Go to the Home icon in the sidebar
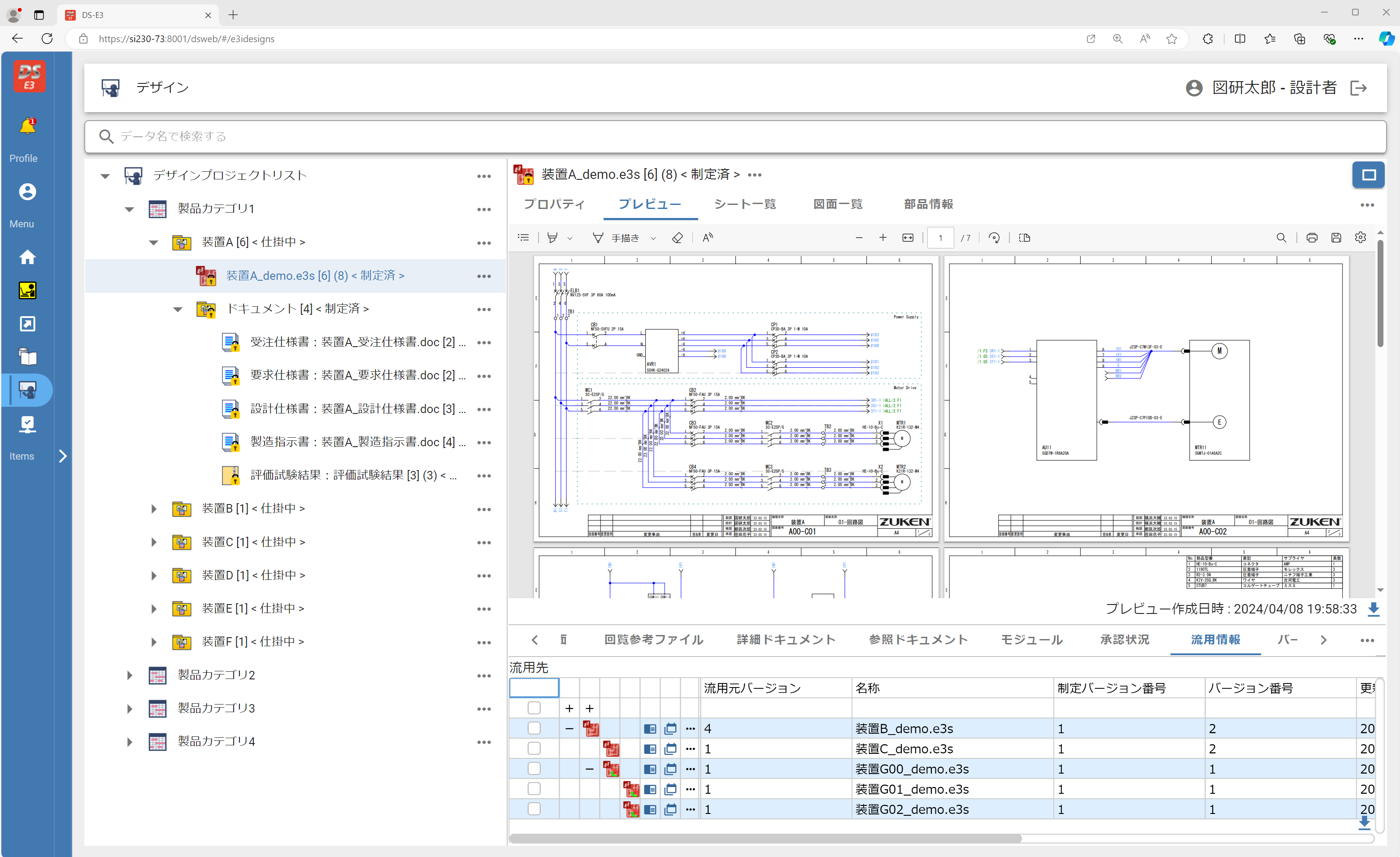This screenshot has height=857, width=1400. click(27, 257)
